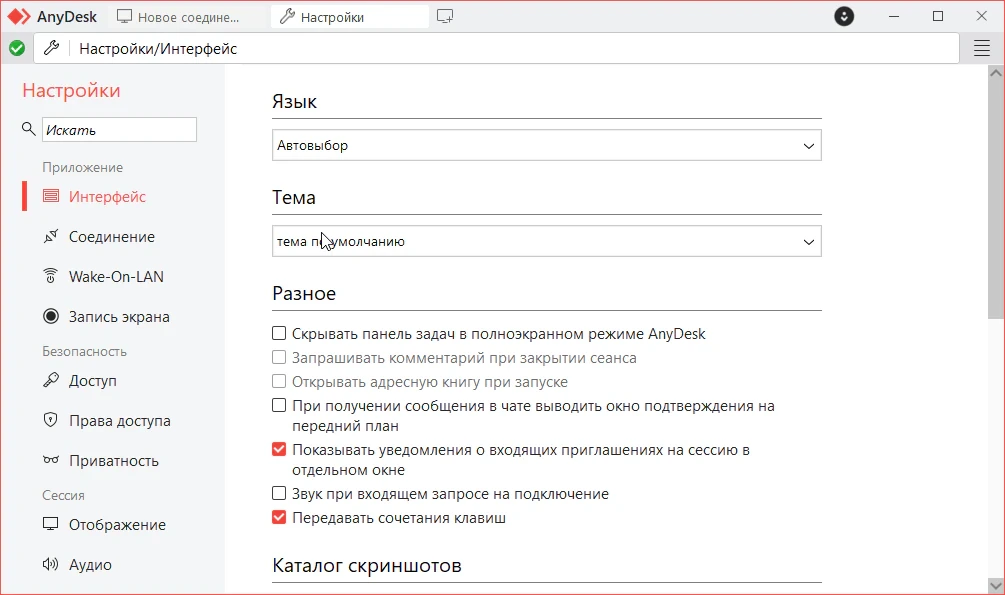Uncheck Передавать сочетания клавиш

pos(279,517)
